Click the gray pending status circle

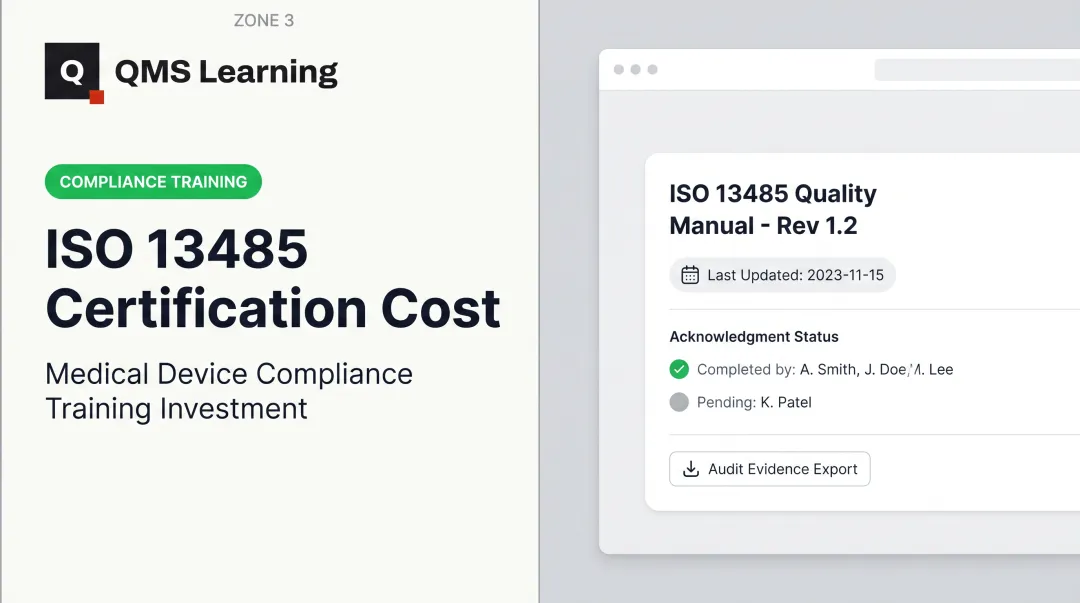coord(679,402)
